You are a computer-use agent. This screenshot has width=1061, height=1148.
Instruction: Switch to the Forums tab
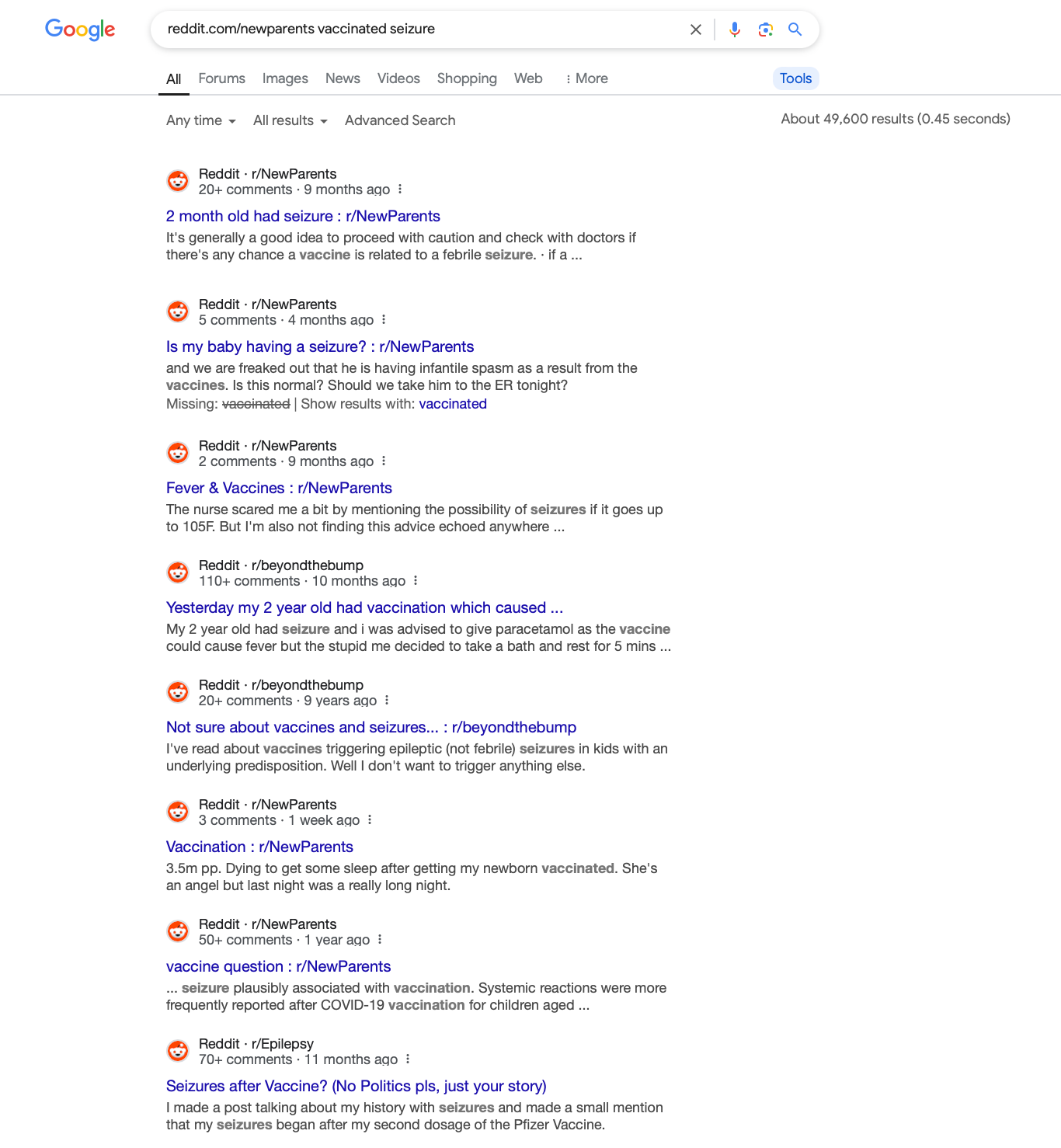[x=221, y=78]
